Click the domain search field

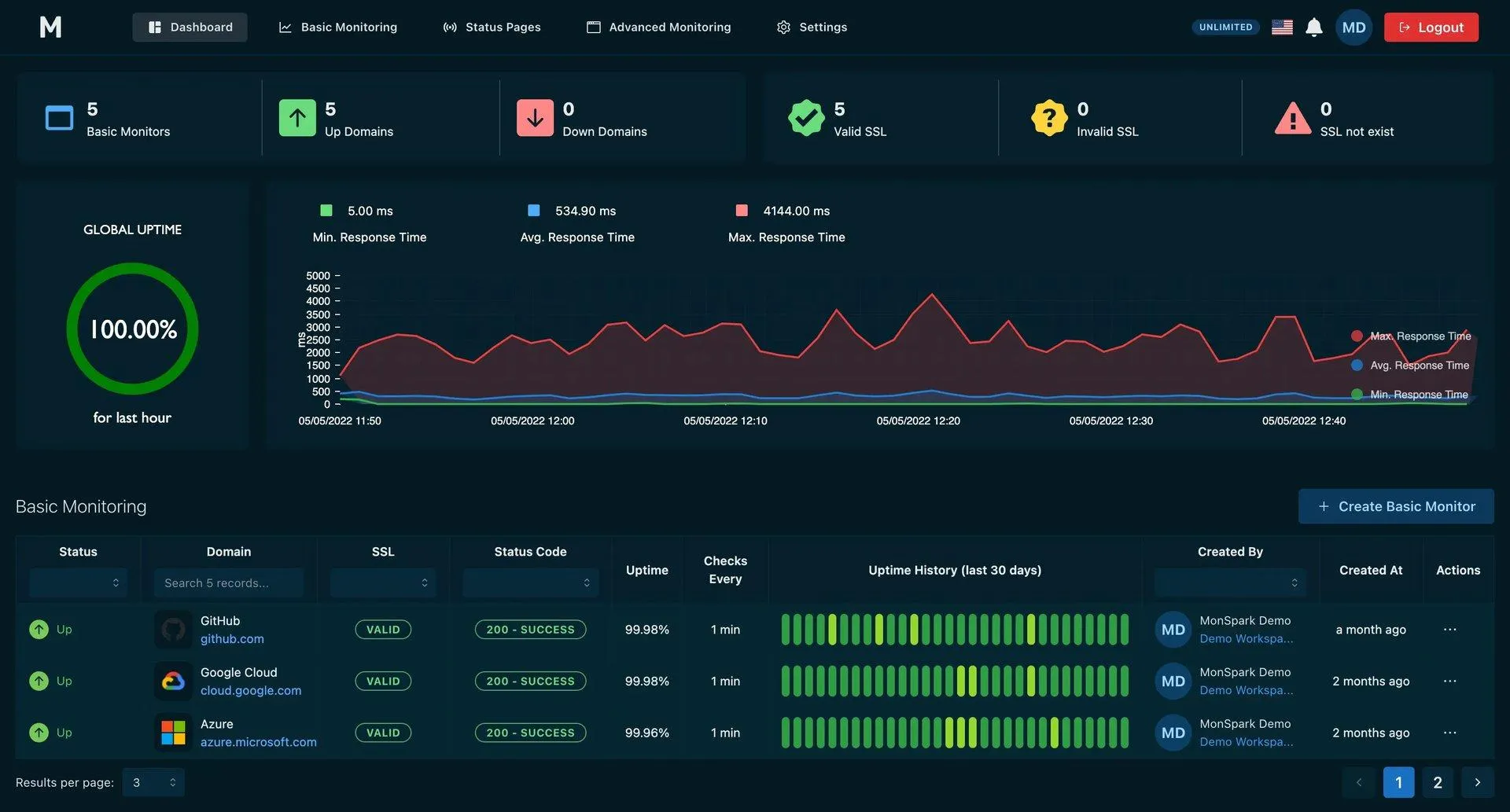click(229, 583)
